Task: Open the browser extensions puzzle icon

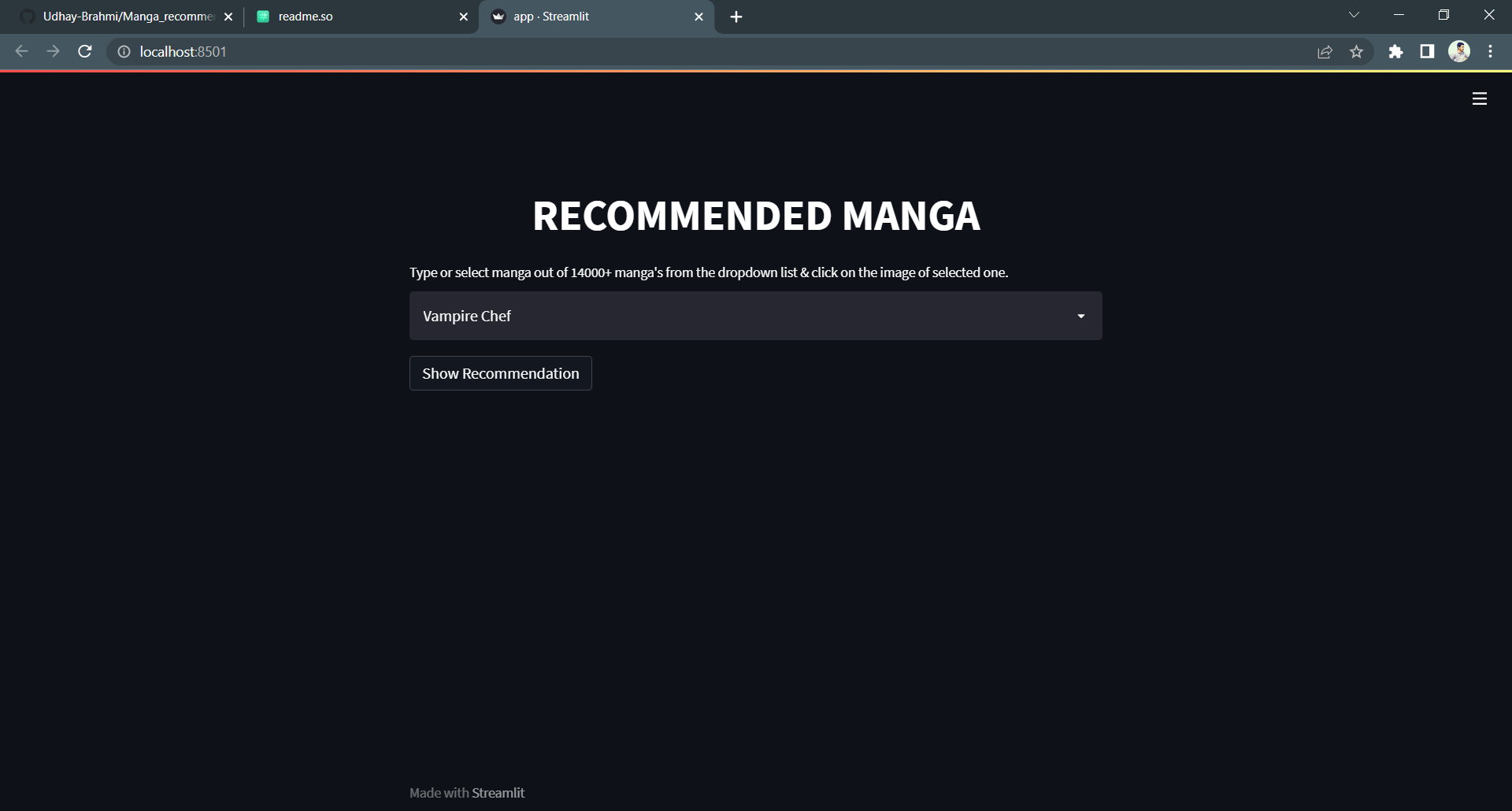Action: (x=1396, y=51)
